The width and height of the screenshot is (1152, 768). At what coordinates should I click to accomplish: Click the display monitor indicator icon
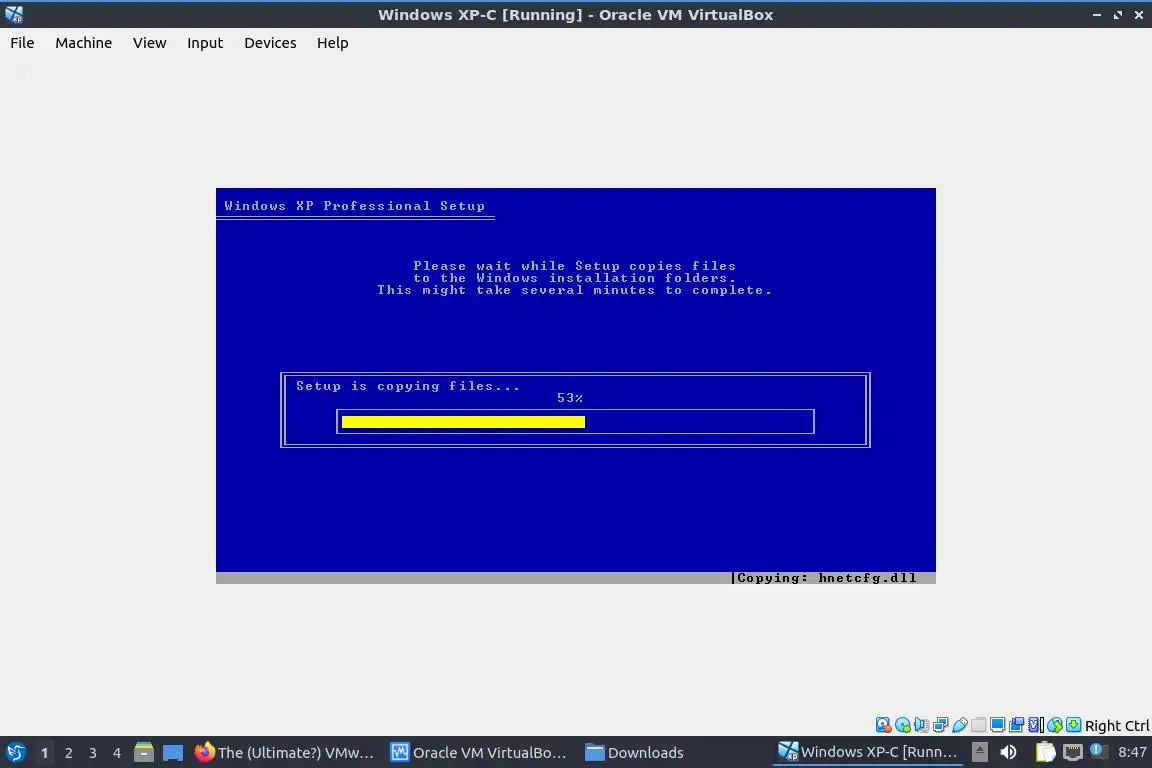[998, 725]
